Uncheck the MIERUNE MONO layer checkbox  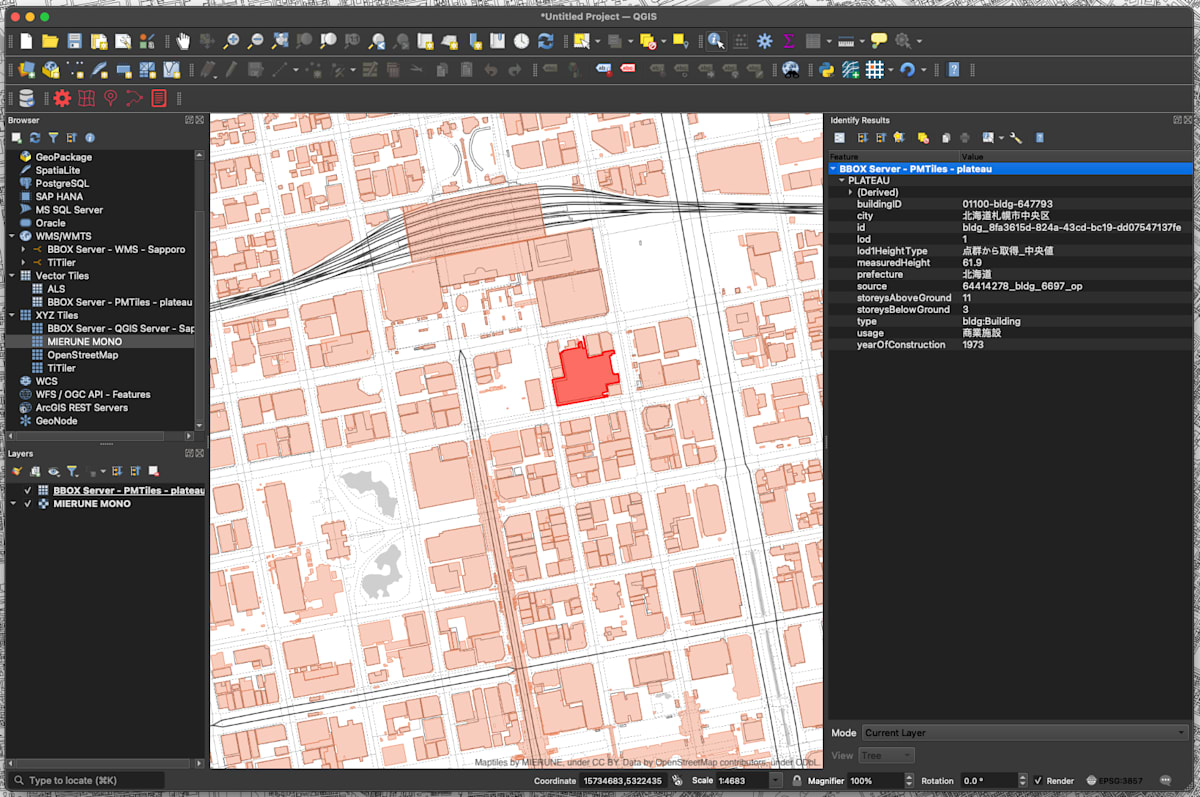[x=28, y=504]
